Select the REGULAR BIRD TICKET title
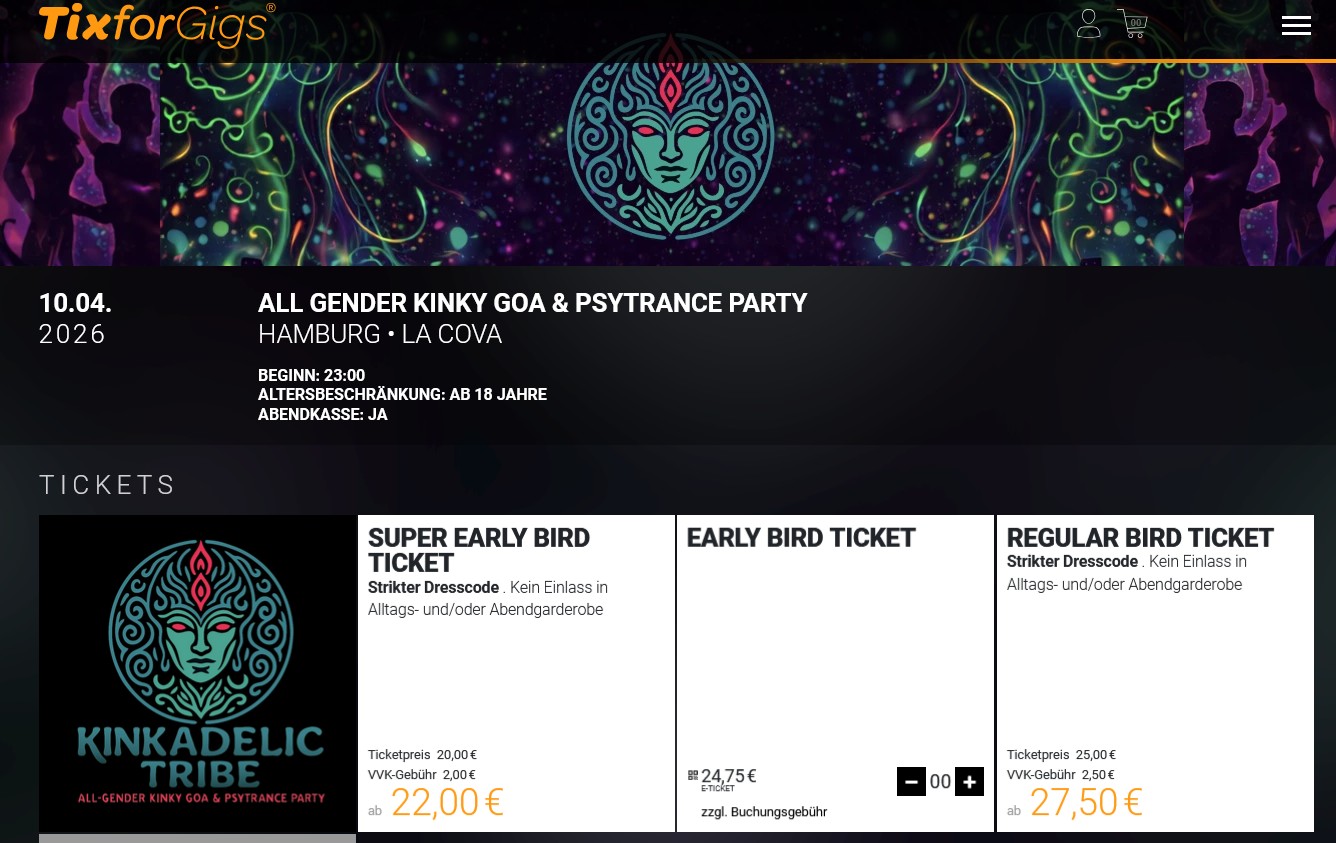This screenshot has height=843, width=1336. (1140, 538)
